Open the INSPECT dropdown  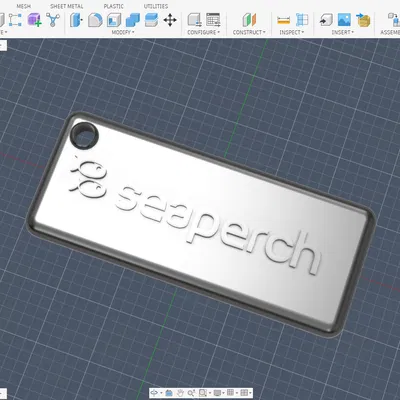[x=292, y=32]
